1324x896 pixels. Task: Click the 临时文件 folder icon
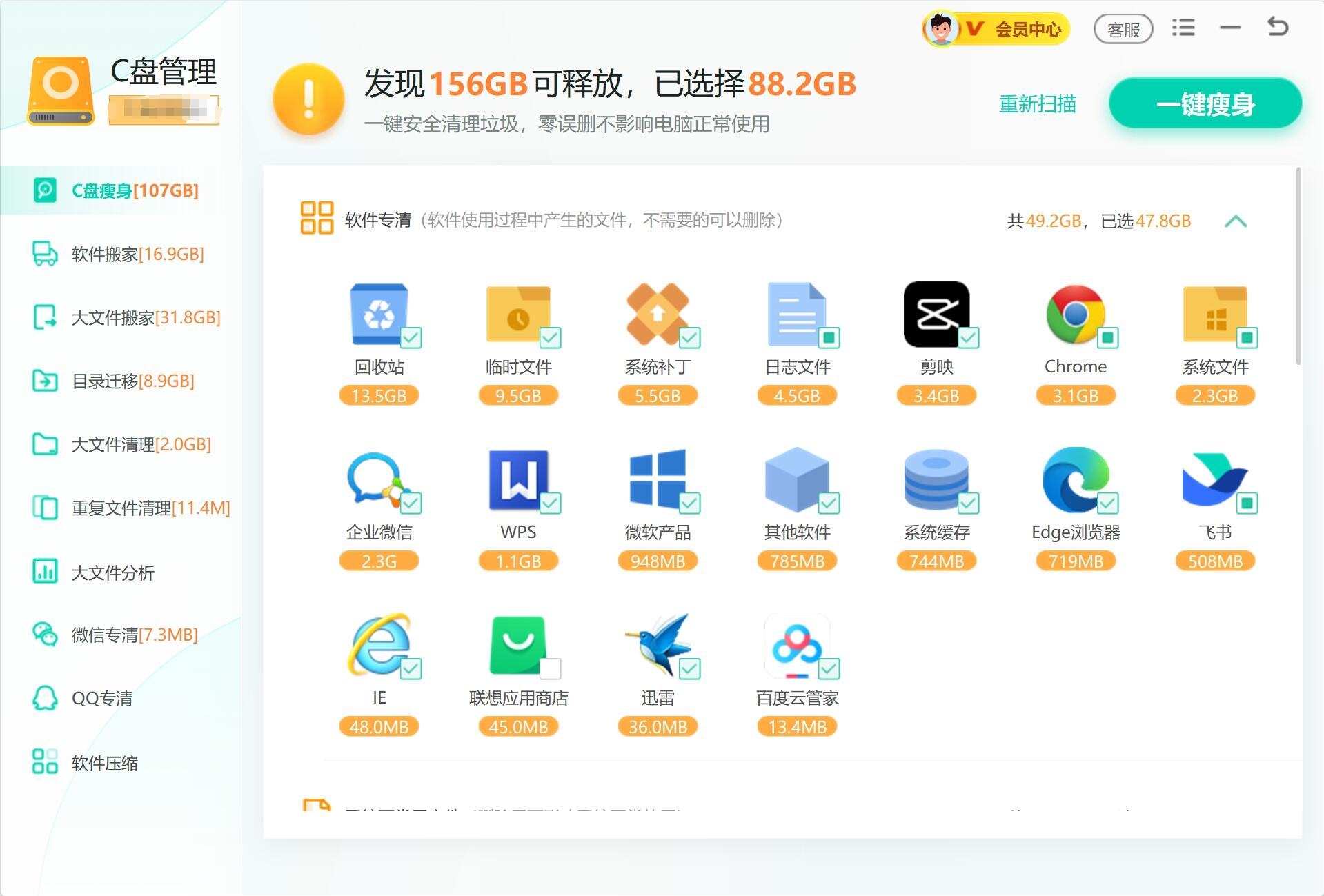[518, 314]
